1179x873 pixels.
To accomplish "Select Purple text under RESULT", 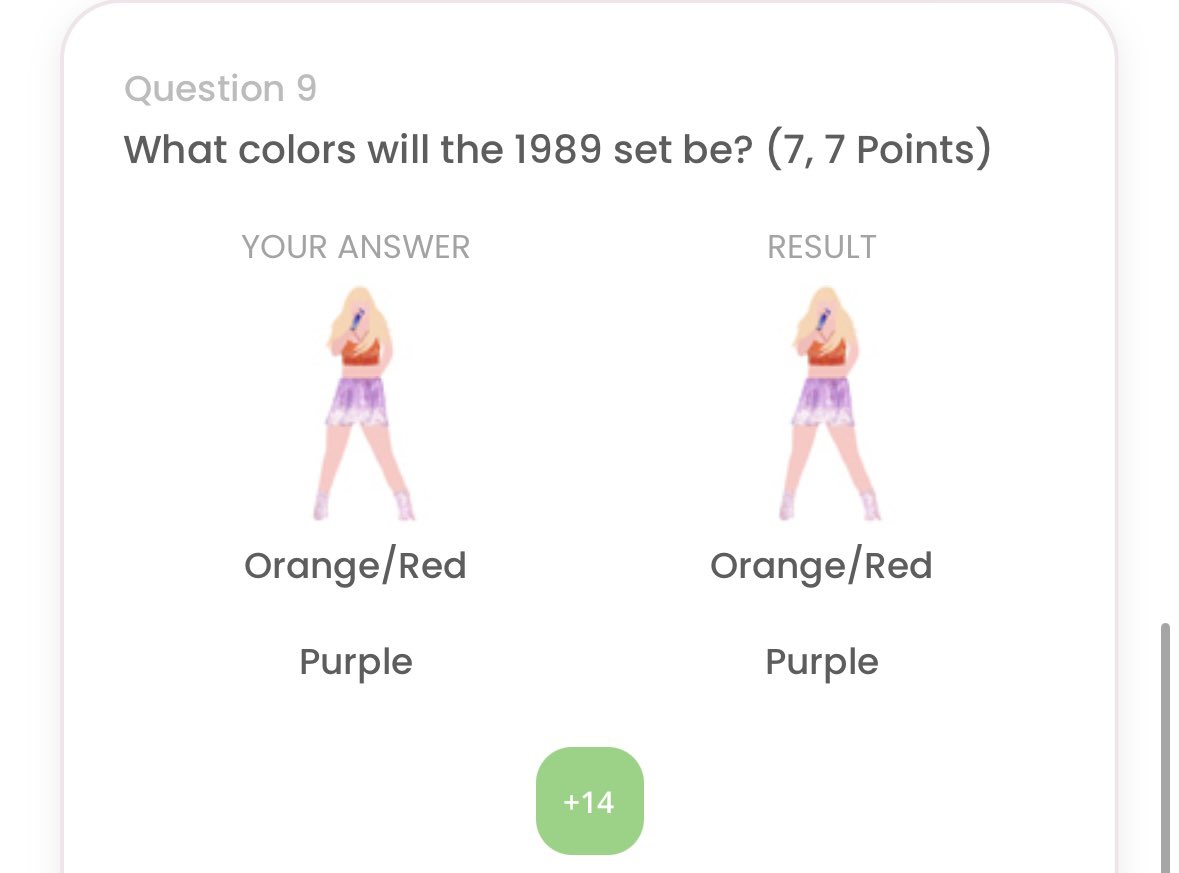I will tap(822, 662).
